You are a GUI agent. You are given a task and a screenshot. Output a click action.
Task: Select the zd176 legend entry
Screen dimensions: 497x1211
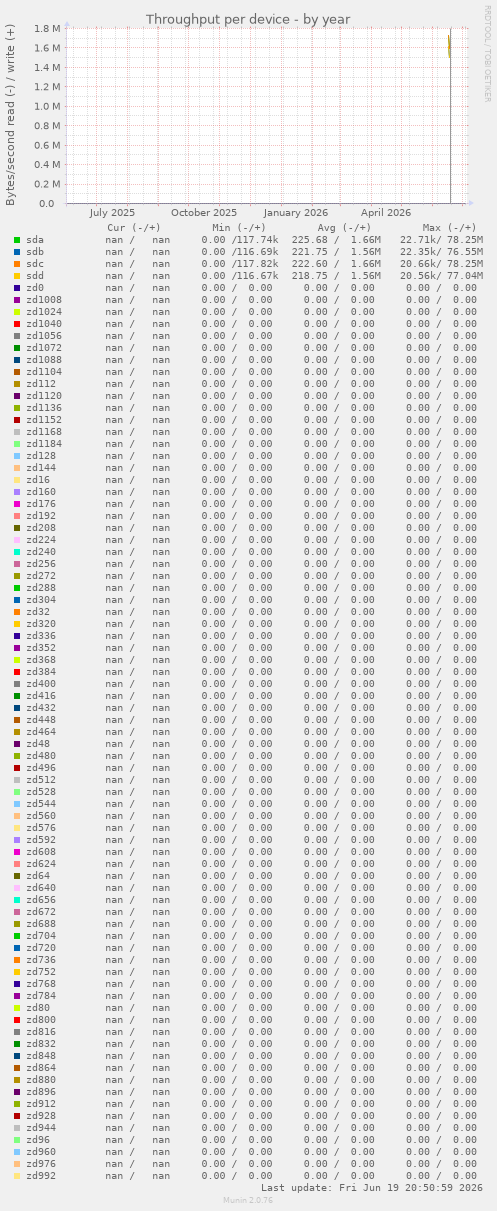[x=41, y=504]
